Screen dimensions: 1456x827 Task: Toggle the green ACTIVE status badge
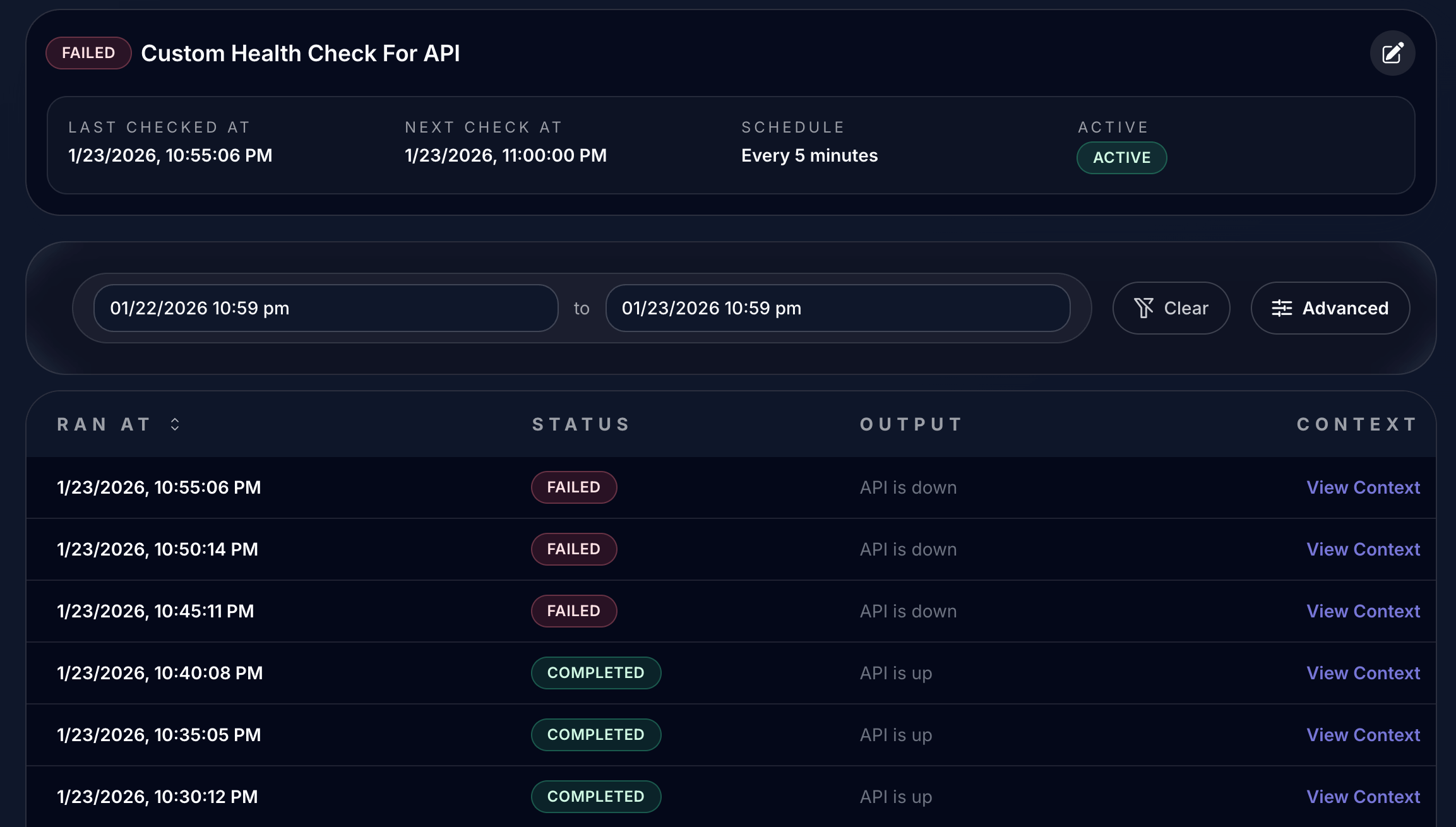pyautogui.click(x=1121, y=158)
